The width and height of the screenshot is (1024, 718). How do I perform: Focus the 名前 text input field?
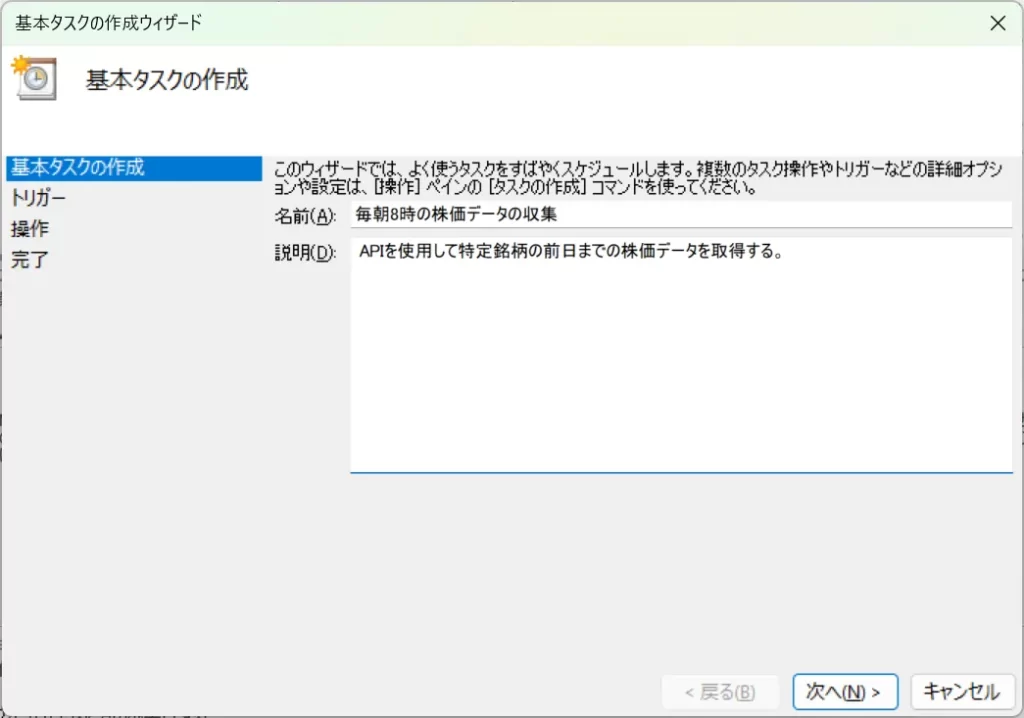[x=680, y=215]
